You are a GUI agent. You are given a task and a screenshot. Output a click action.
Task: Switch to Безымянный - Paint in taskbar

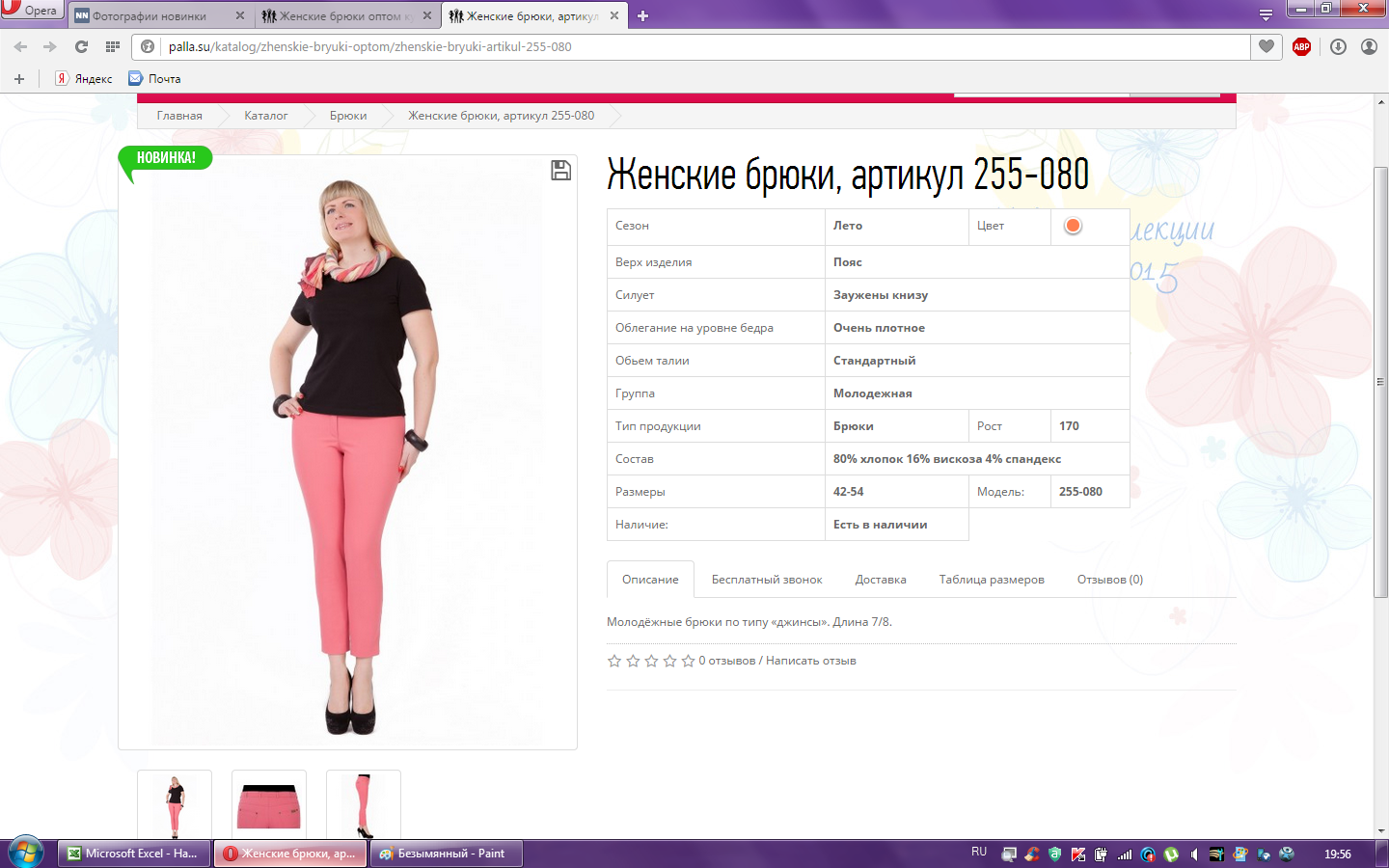pyautogui.click(x=447, y=854)
